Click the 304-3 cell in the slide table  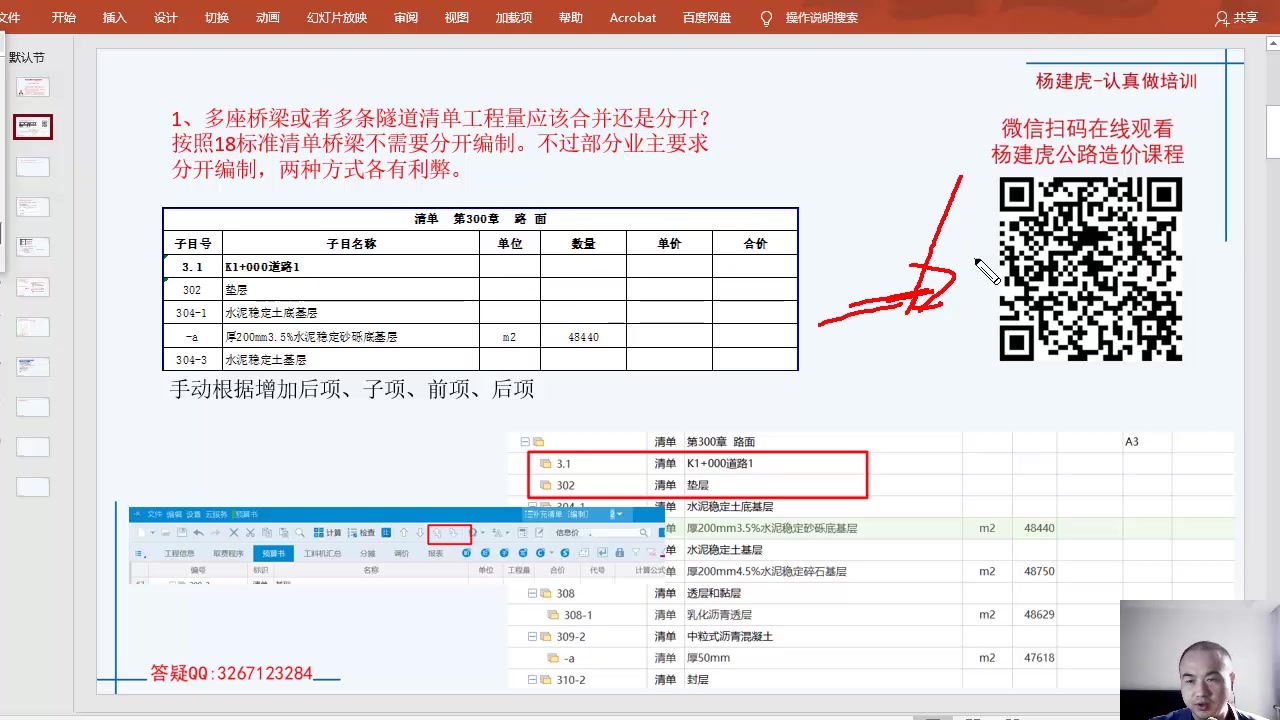tap(192, 359)
